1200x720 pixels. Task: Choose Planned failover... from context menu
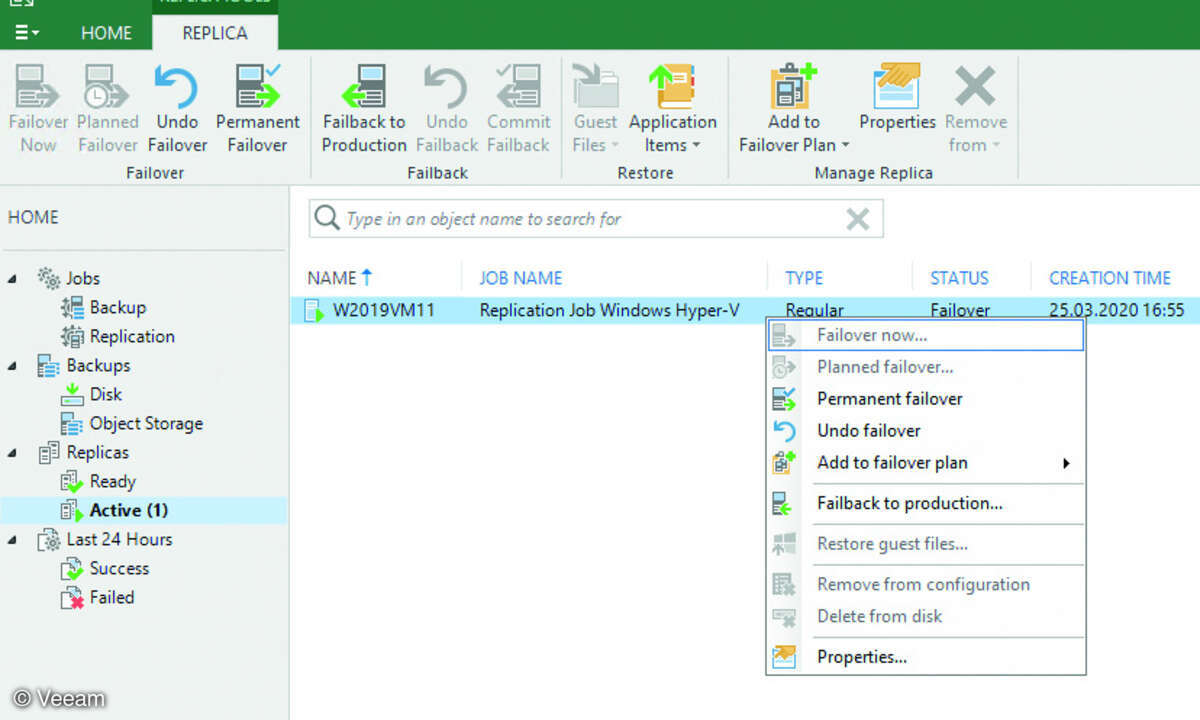(926, 367)
